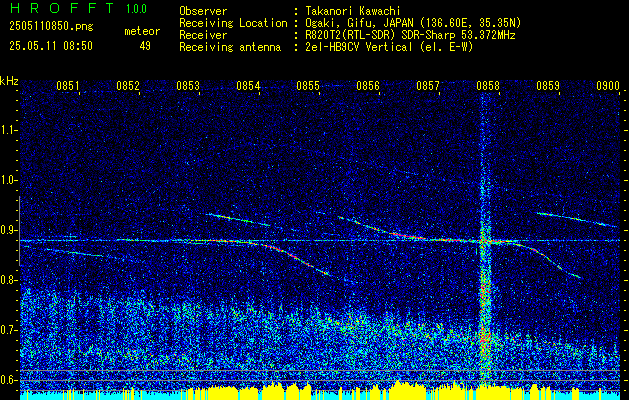
Task: Click the 0.8 frequency axis label
Action: pyautogui.click(x=8, y=280)
